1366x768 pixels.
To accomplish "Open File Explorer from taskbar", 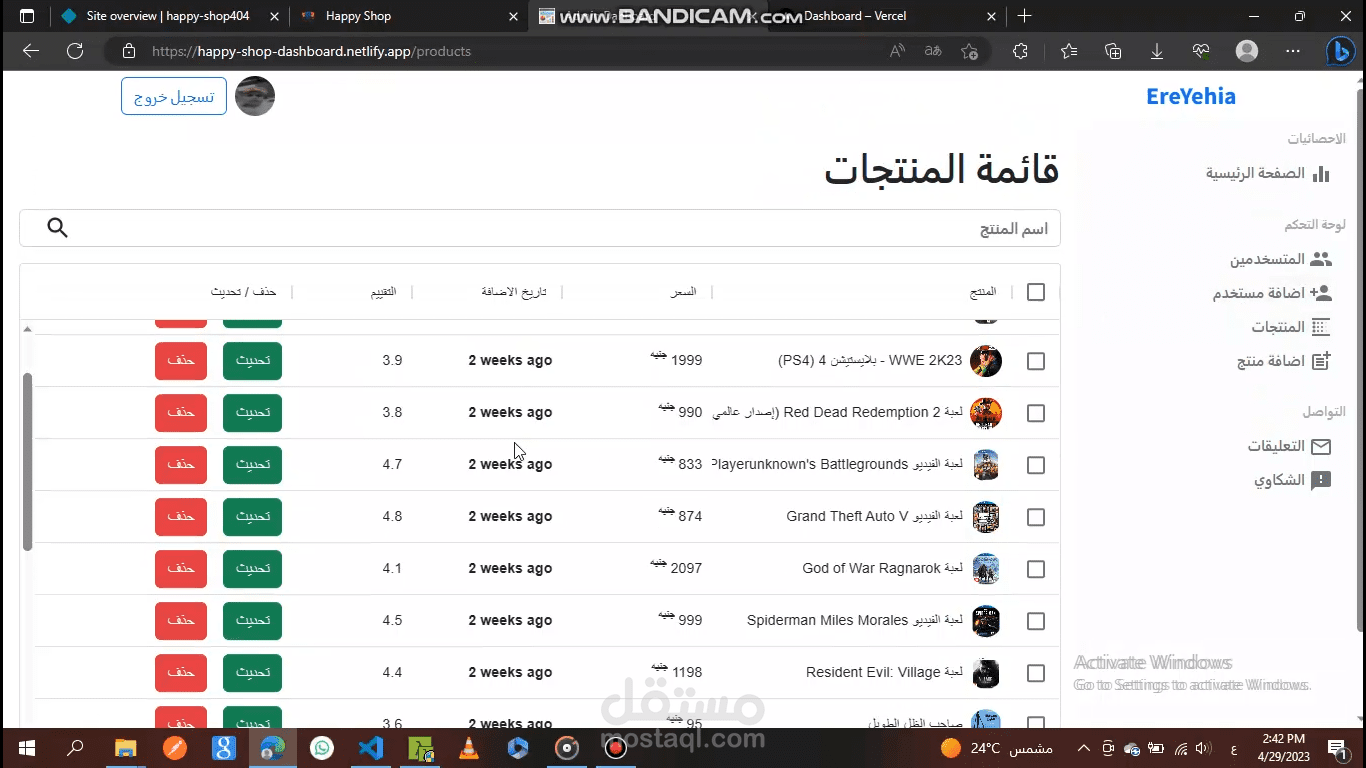I will coord(125,748).
